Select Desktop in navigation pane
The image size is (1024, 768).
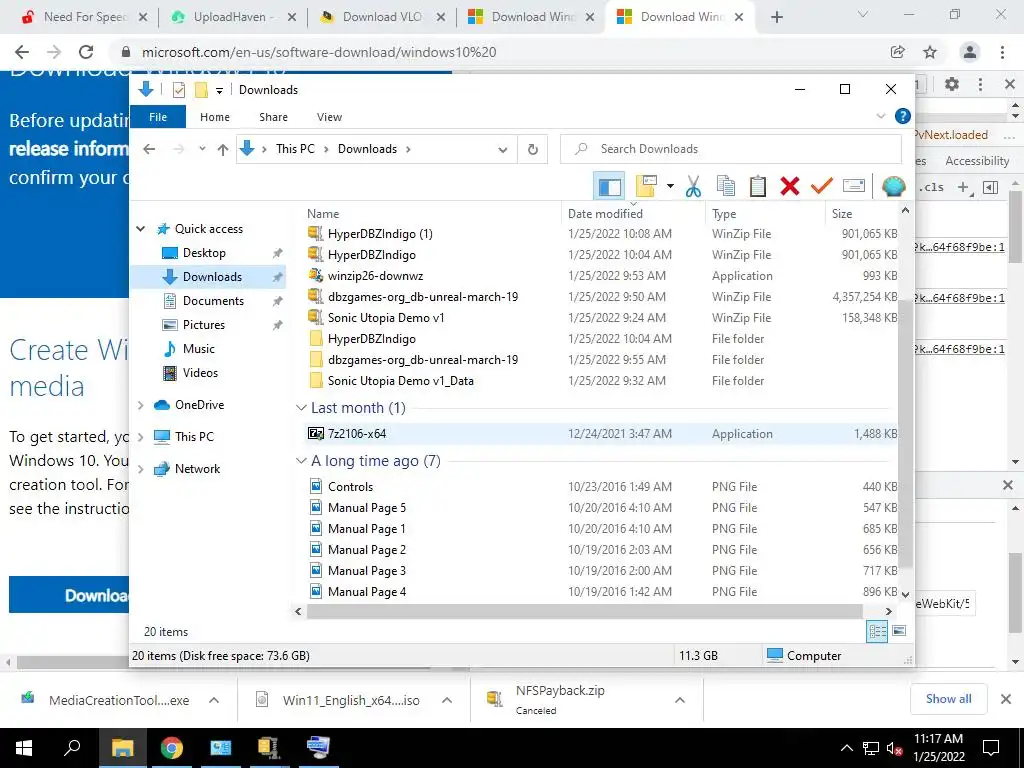click(204, 253)
